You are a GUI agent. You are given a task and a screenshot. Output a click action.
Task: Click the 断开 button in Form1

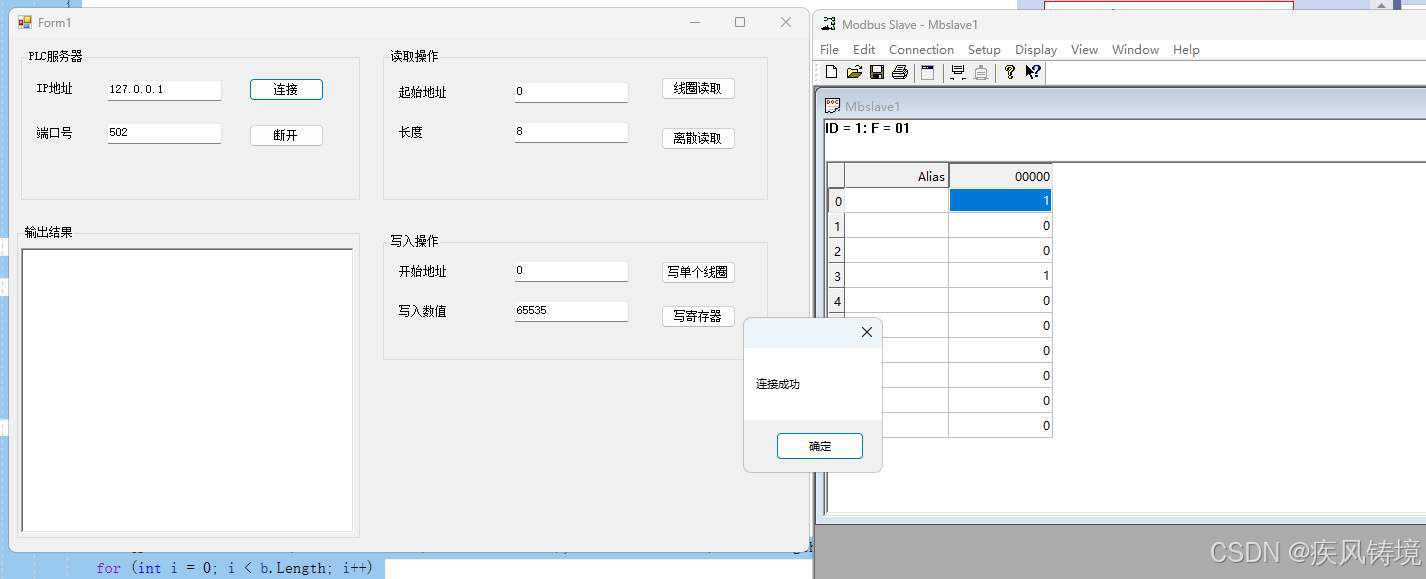(286, 135)
